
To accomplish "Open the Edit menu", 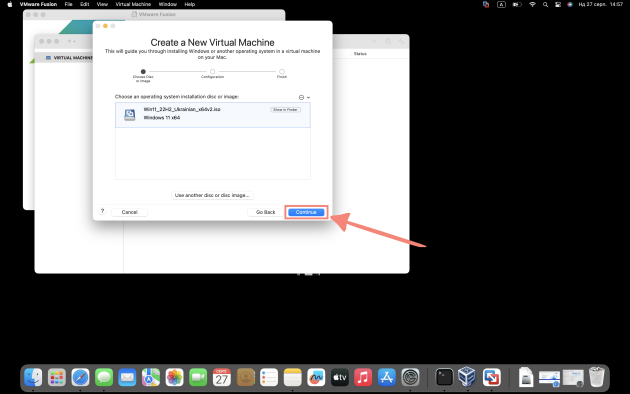I will 84,4.
